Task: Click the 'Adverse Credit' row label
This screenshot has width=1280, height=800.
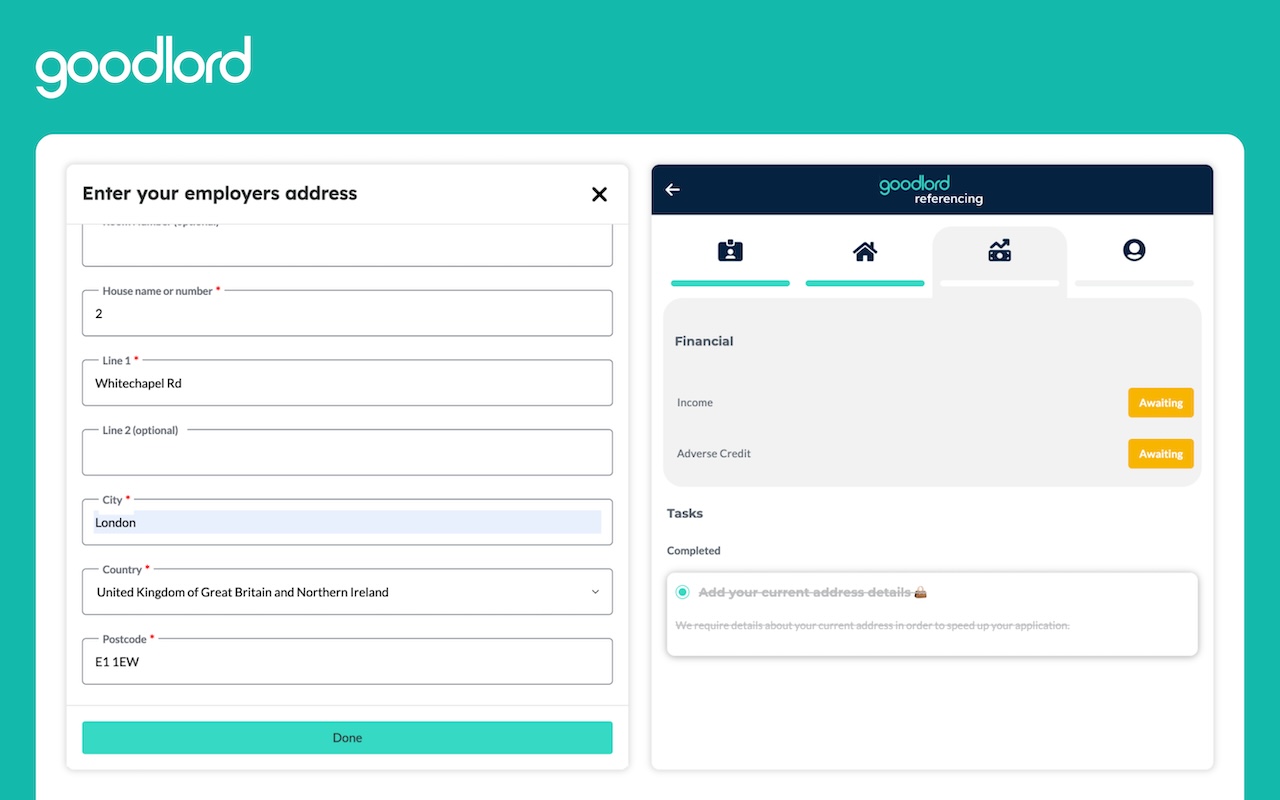Action: [x=714, y=454]
